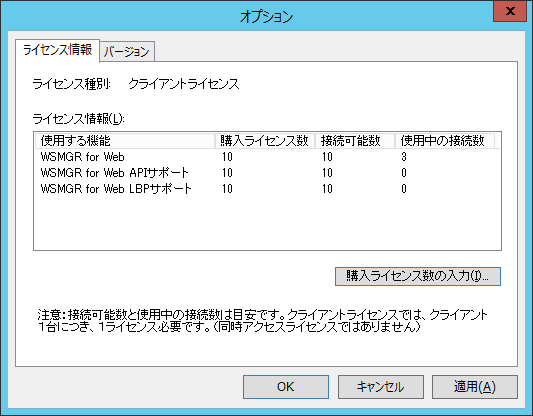Click the クライアントライセンス license type text
Viewport: 533px width, 416px height.
[184, 84]
